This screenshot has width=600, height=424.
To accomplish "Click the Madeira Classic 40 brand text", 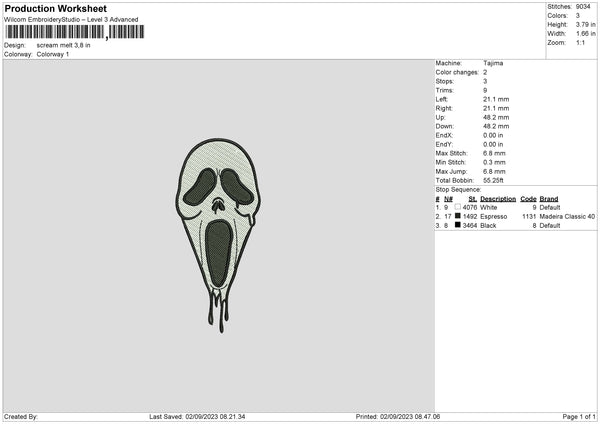I will [567, 217].
